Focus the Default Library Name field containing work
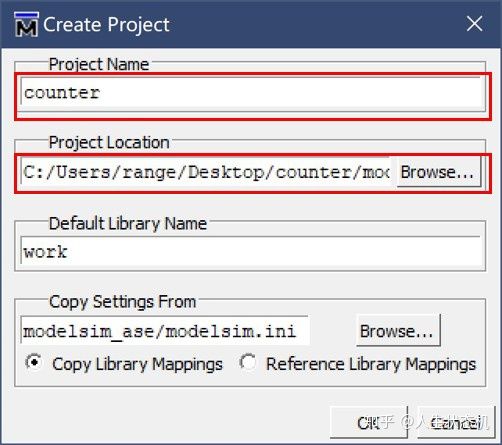The width and height of the screenshot is (502, 445). click(x=252, y=251)
